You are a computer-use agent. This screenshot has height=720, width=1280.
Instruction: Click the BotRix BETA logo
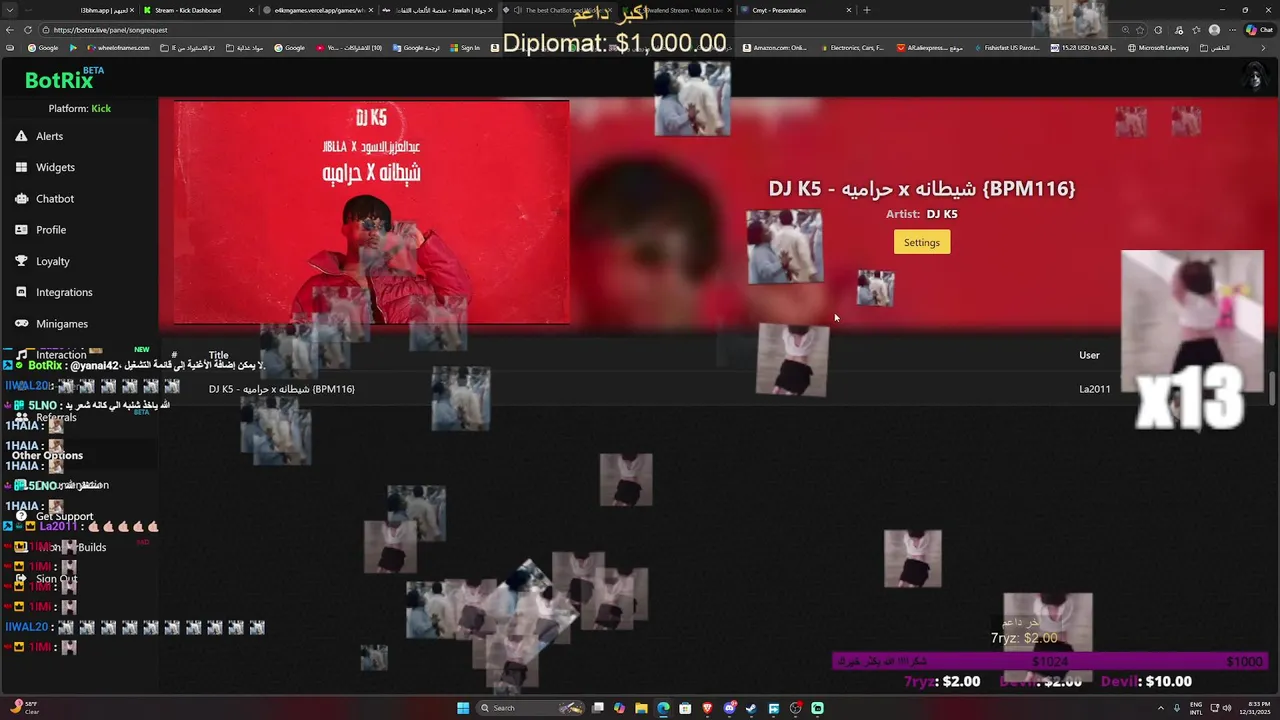[65, 79]
